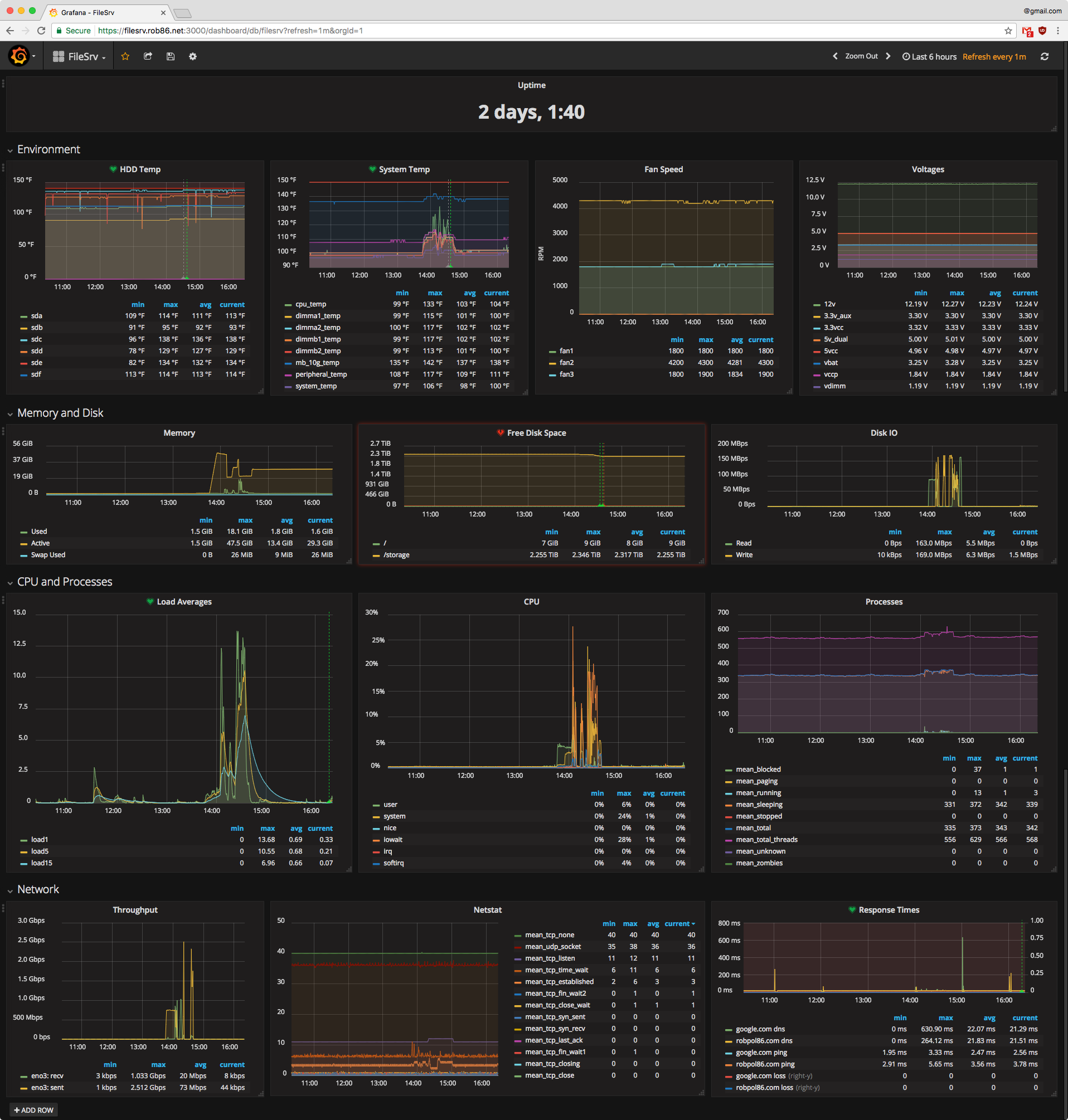Image resolution: width=1068 pixels, height=1120 pixels.
Task: Open the Uptime panel title menu
Action: pyautogui.click(x=531, y=85)
